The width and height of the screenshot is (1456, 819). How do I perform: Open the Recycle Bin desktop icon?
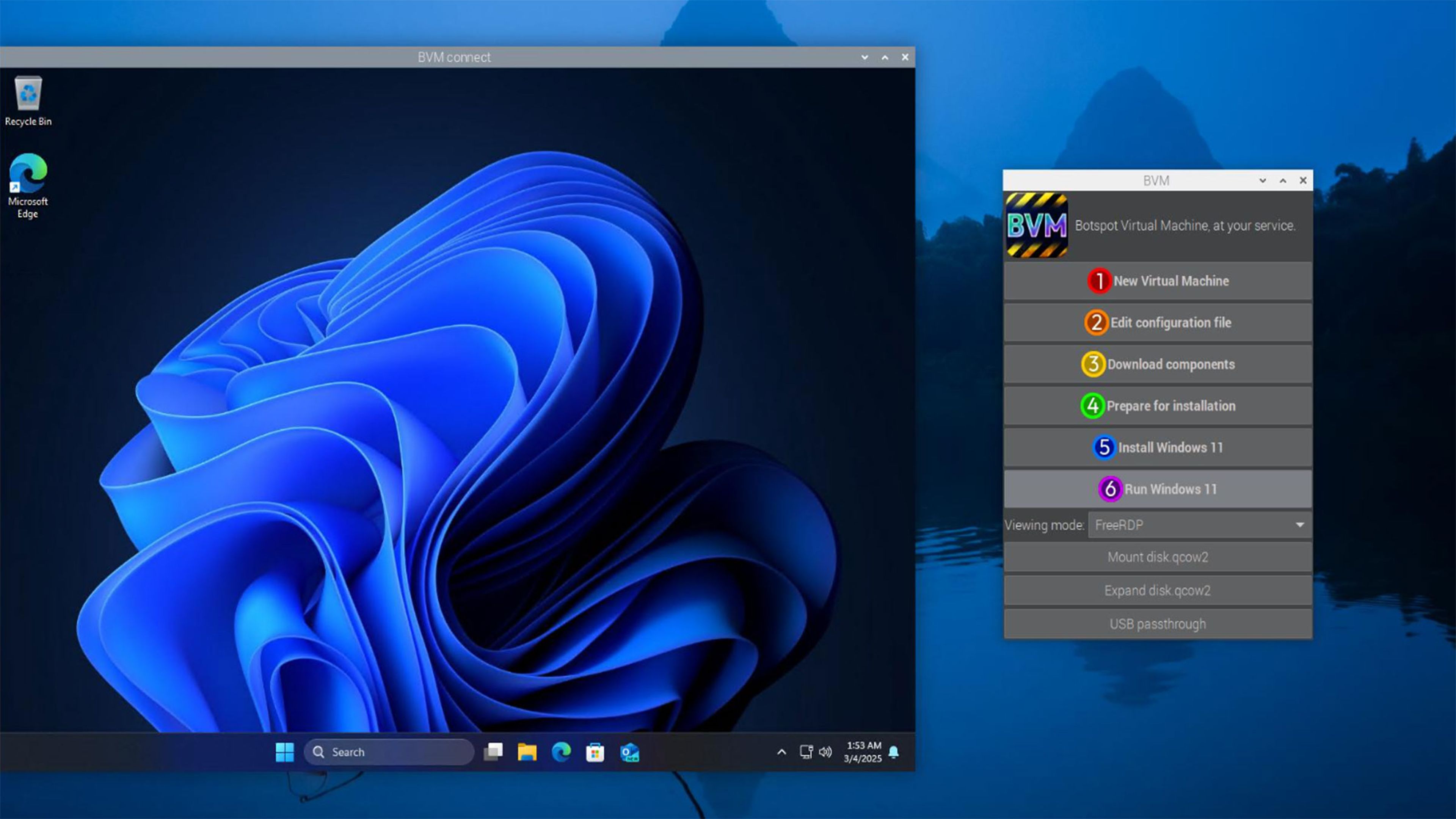[28, 100]
